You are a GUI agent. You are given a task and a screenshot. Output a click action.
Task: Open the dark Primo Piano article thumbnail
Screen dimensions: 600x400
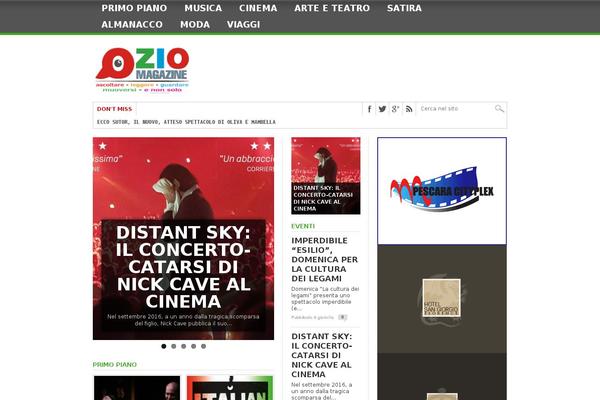tap(137, 388)
